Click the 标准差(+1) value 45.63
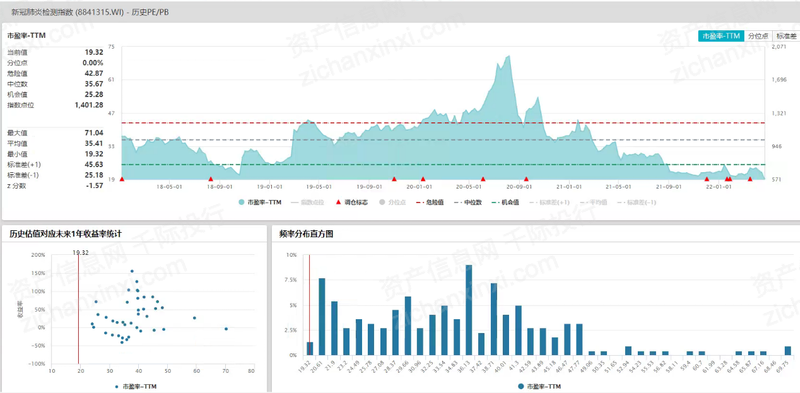 94,164
